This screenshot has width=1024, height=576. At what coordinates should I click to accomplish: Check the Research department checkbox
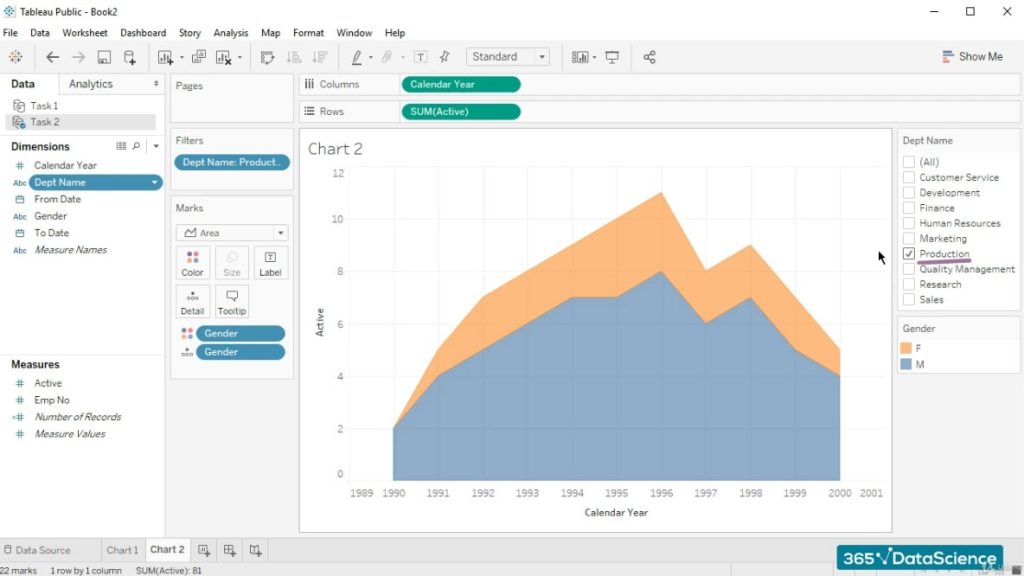pos(908,284)
